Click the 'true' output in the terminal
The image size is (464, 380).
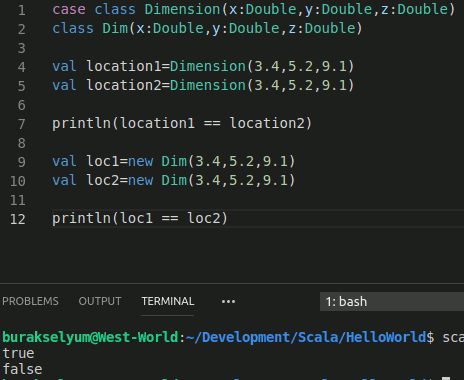point(18,354)
